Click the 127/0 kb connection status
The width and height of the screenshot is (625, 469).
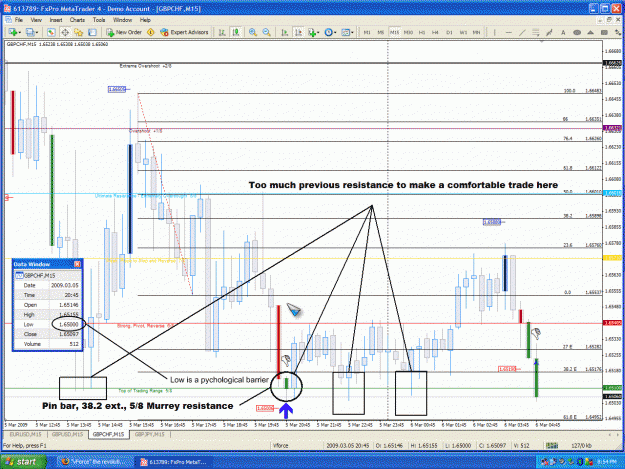(581, 445)
